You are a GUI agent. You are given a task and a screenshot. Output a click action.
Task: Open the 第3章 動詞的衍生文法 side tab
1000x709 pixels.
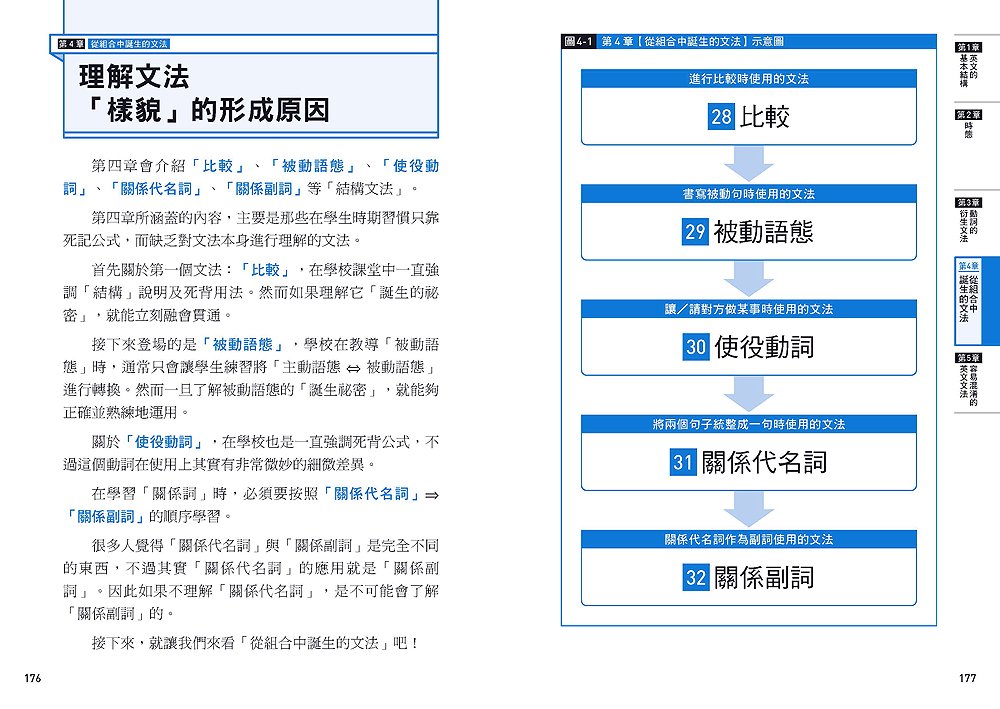click(968, 221)
